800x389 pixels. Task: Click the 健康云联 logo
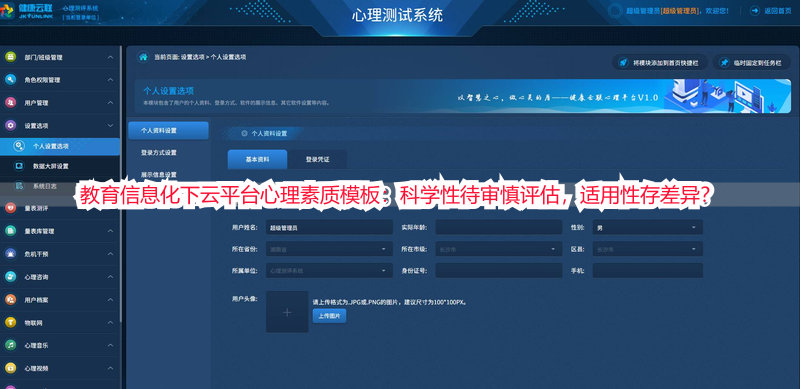[26, 11]
